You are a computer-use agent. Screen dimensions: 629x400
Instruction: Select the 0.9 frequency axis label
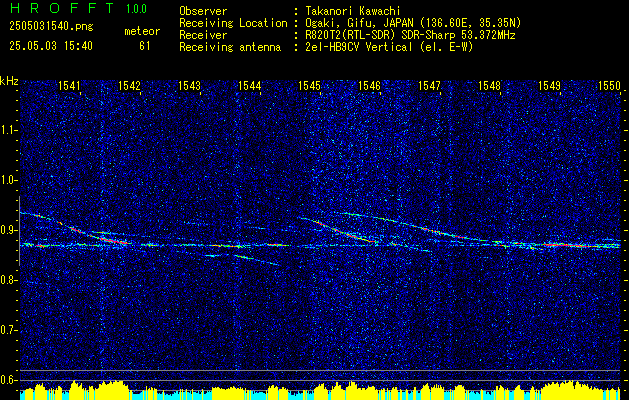(x=9, y=230)
